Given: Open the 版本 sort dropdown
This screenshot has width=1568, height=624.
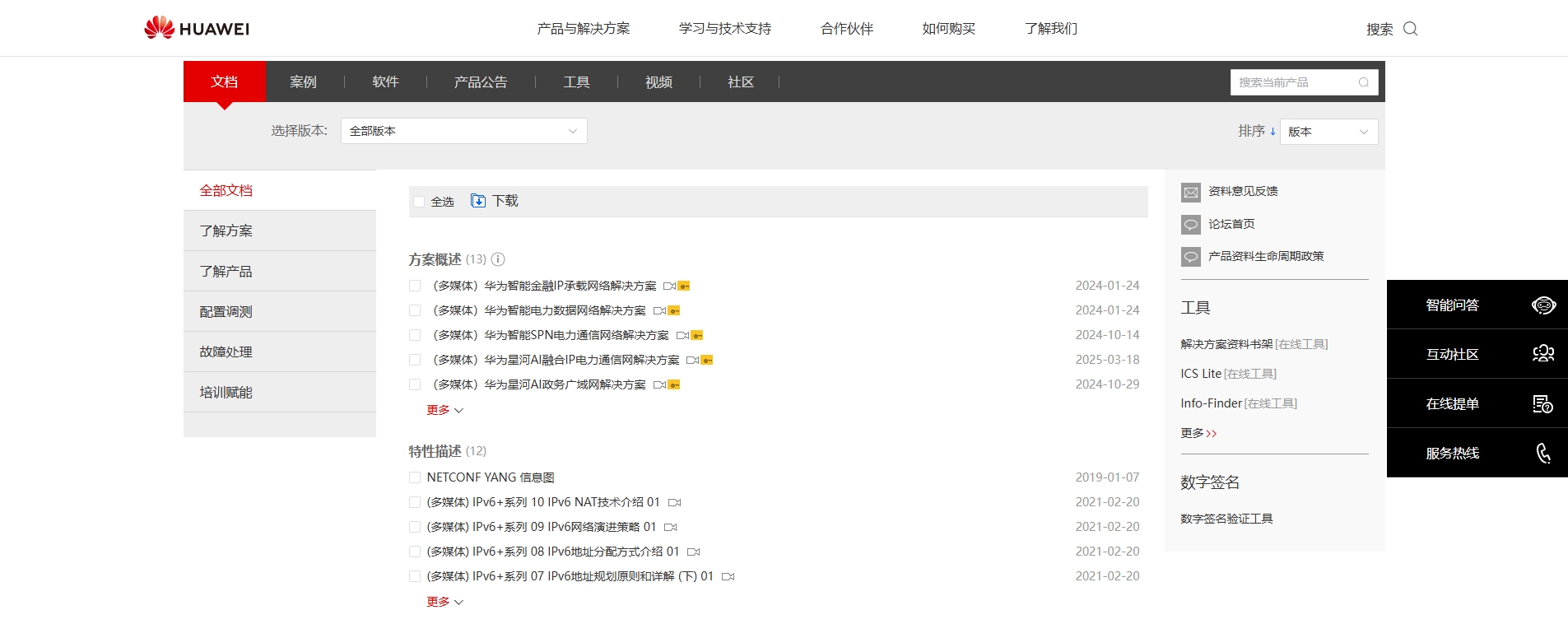Looking at the screenshot, I should pyautogui.click(x=1329, y=132).
